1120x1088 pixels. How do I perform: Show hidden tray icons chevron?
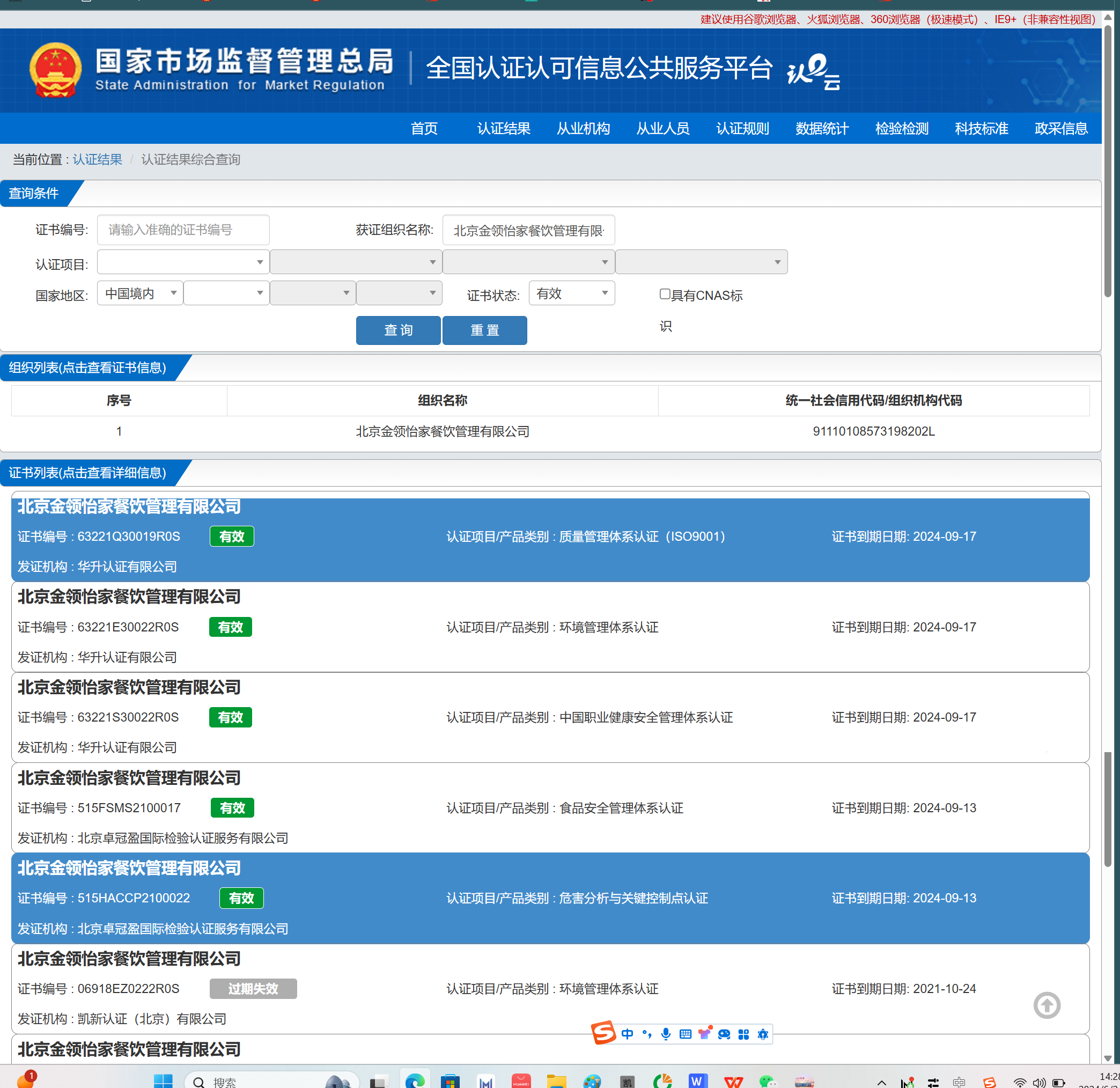(x=882, y=1082)
